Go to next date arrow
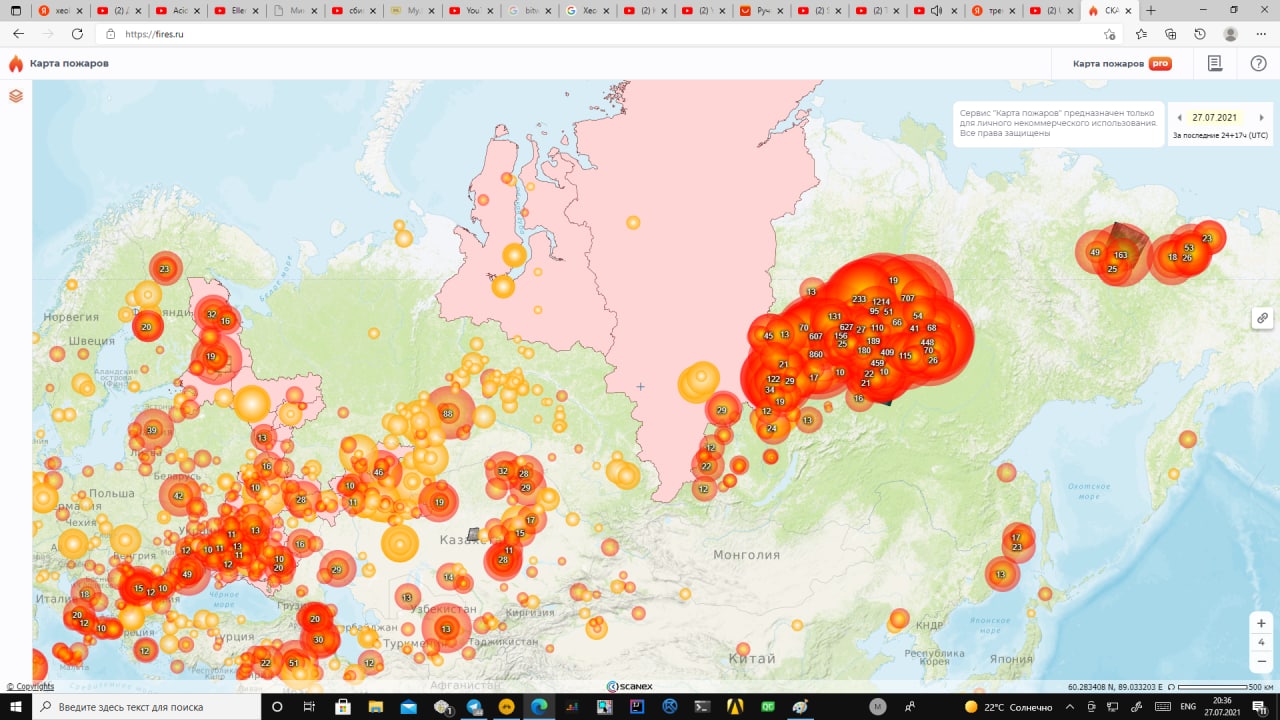The width and height of the screenshot is (1280, 720). (x=1261, y=118)
